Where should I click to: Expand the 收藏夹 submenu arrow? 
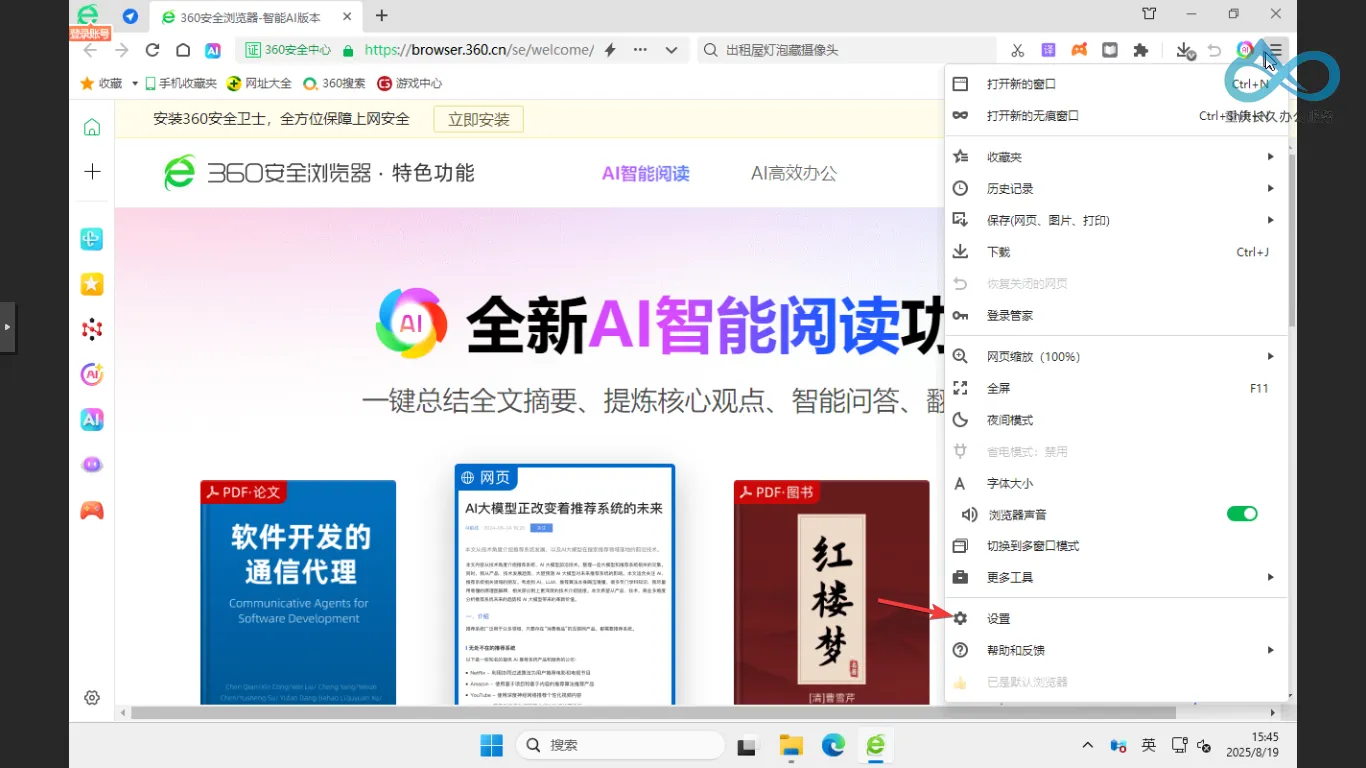pos(1271,157)
